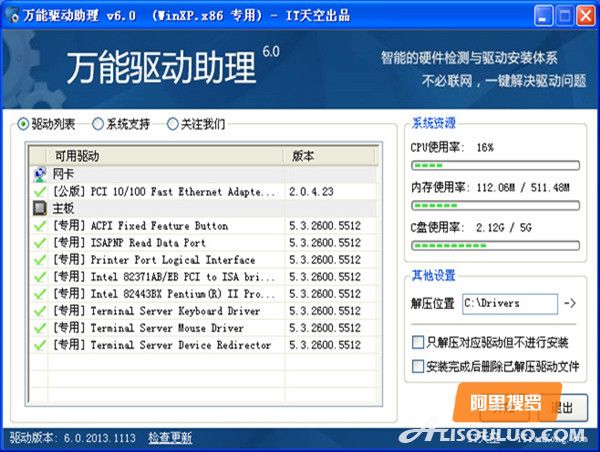The height and width of the screenshot is (452, 600).
Task: Select the 关注我们 radio button
Action: (173, 124)
